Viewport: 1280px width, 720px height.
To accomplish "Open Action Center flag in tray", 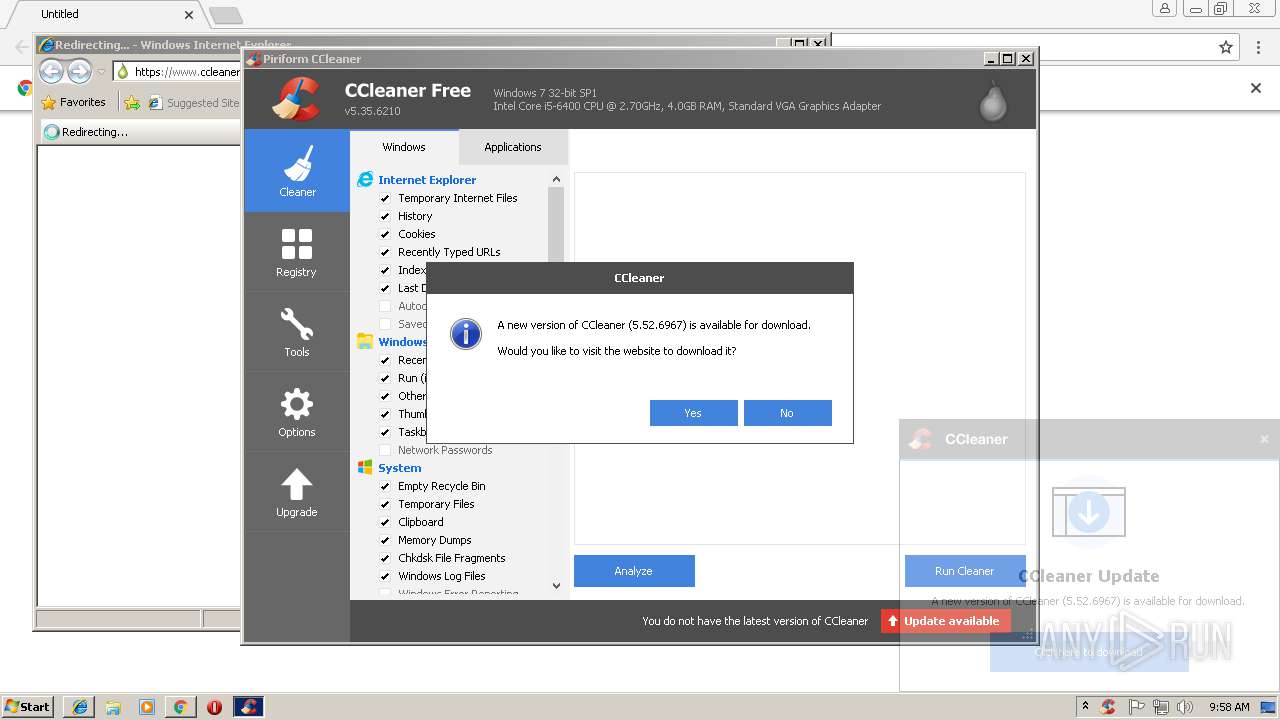I will click(x=1136, y=707).
